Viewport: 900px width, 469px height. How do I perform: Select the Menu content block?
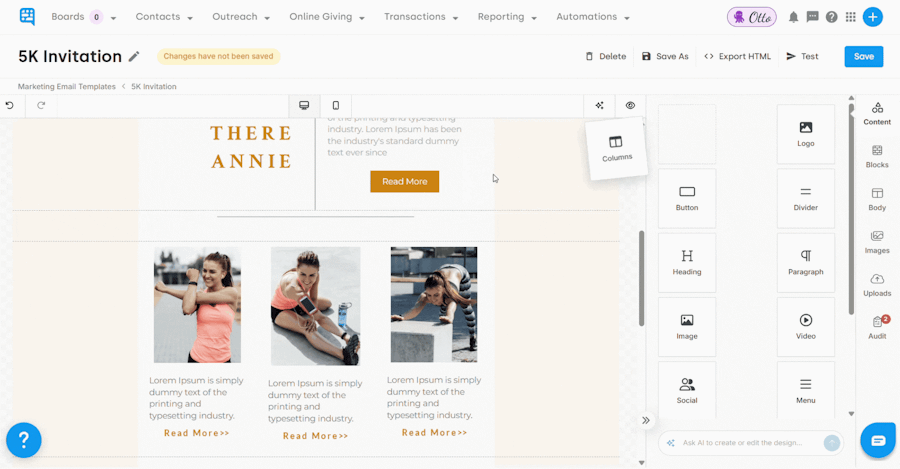[805, 390]
